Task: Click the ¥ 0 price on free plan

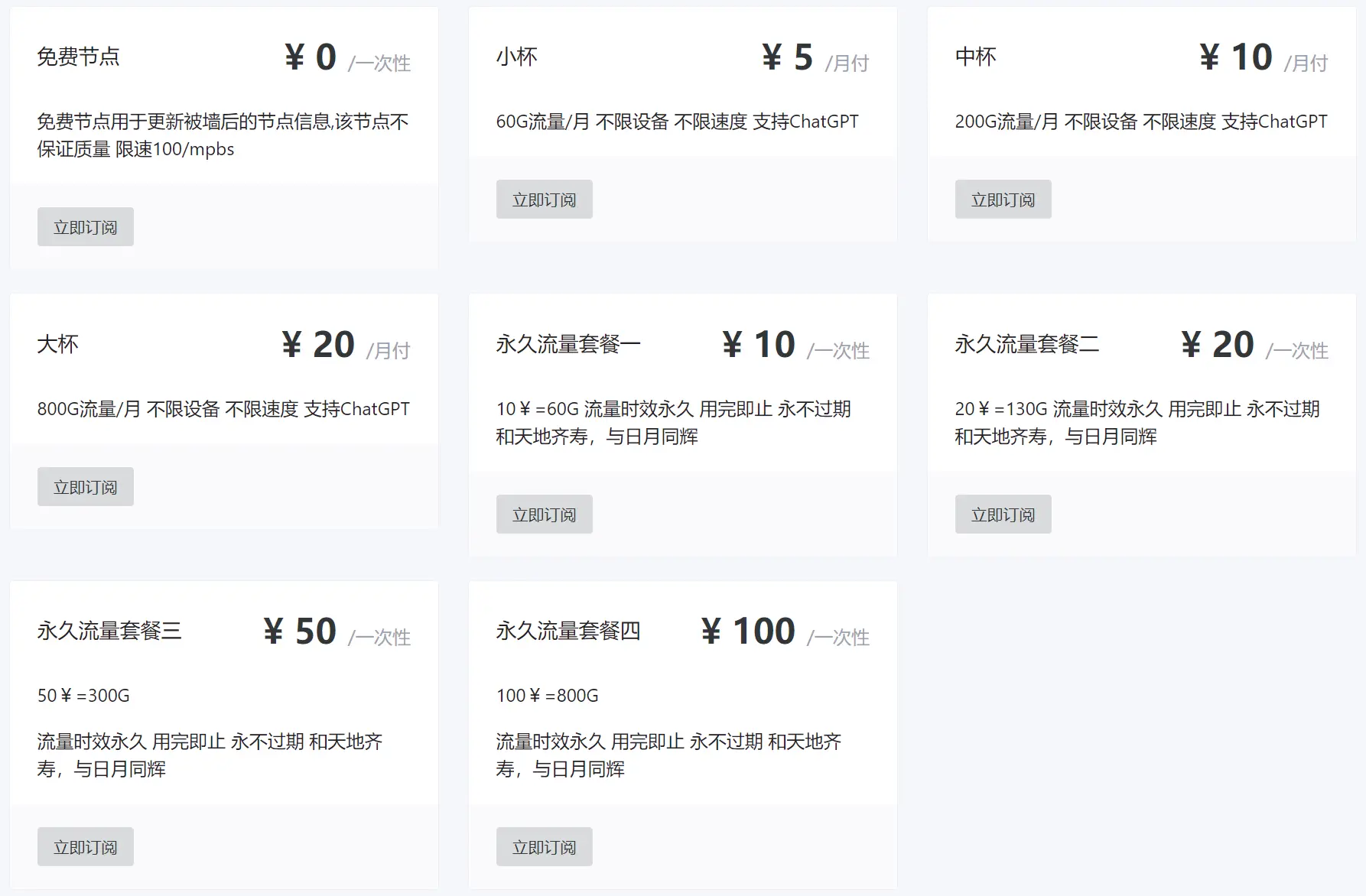Action: tap(311, 57)
